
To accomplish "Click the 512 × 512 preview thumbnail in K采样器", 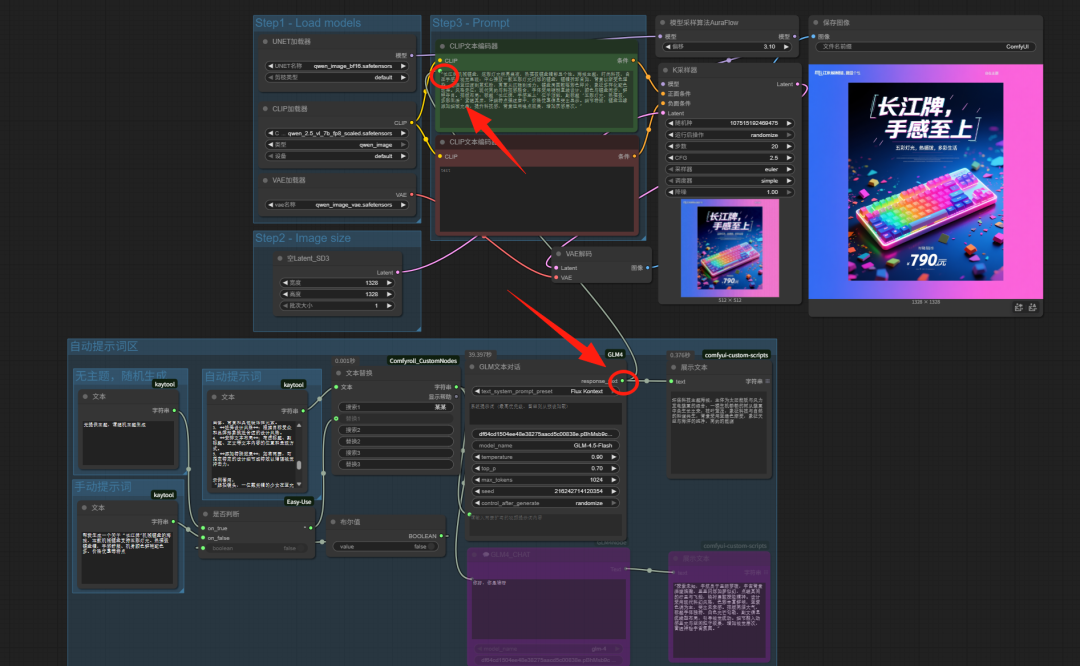I will [730, 249].
